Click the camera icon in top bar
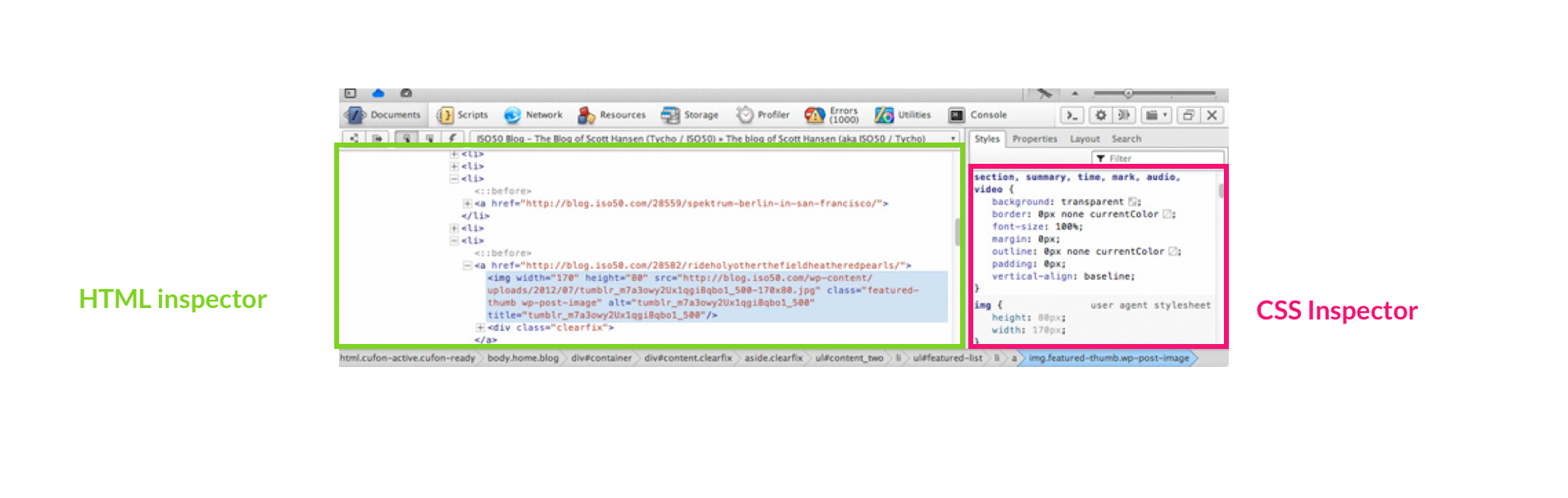 tap(406, 93)
